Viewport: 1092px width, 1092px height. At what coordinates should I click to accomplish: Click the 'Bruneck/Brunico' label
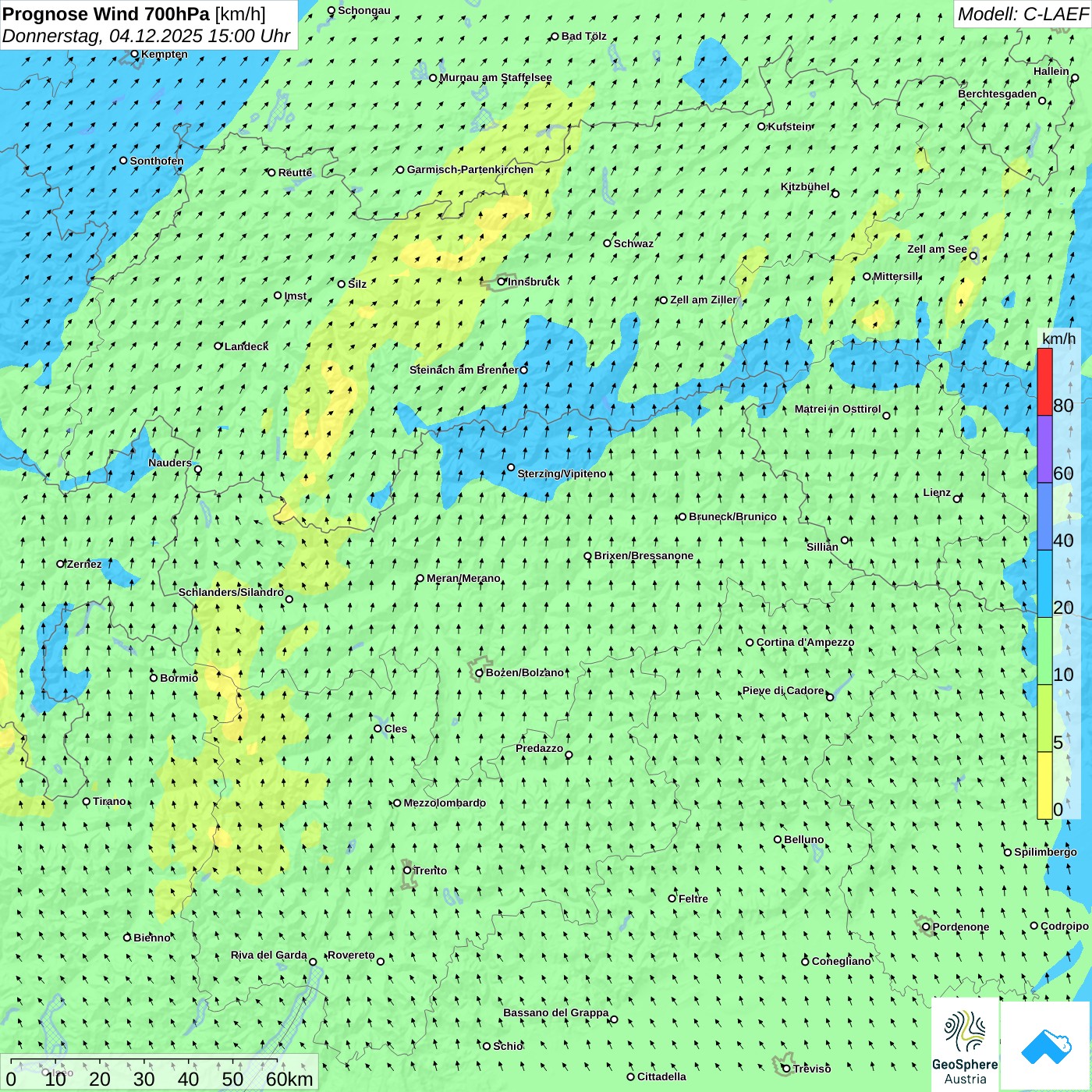[732, 516]
